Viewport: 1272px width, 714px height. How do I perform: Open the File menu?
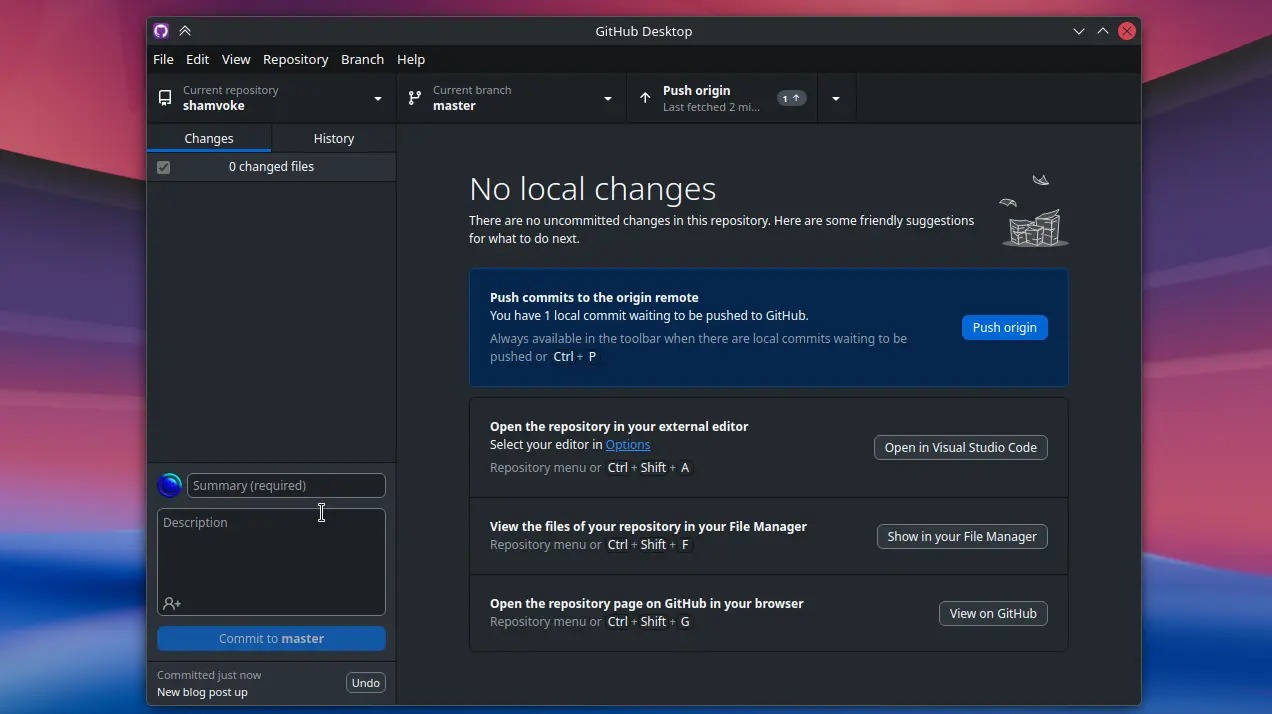[163, 59]
